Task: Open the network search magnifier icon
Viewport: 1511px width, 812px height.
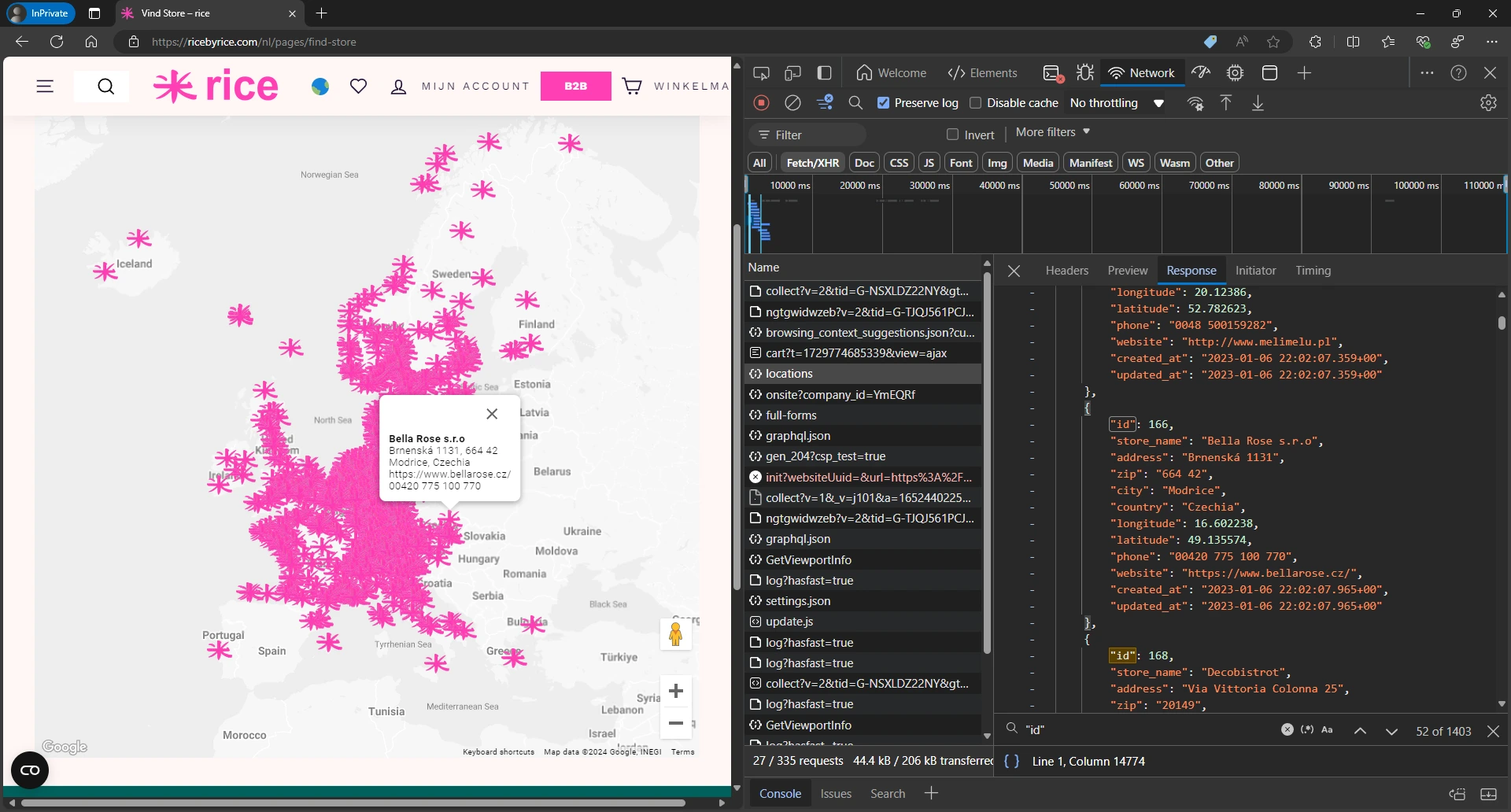Action: (855, 103)
